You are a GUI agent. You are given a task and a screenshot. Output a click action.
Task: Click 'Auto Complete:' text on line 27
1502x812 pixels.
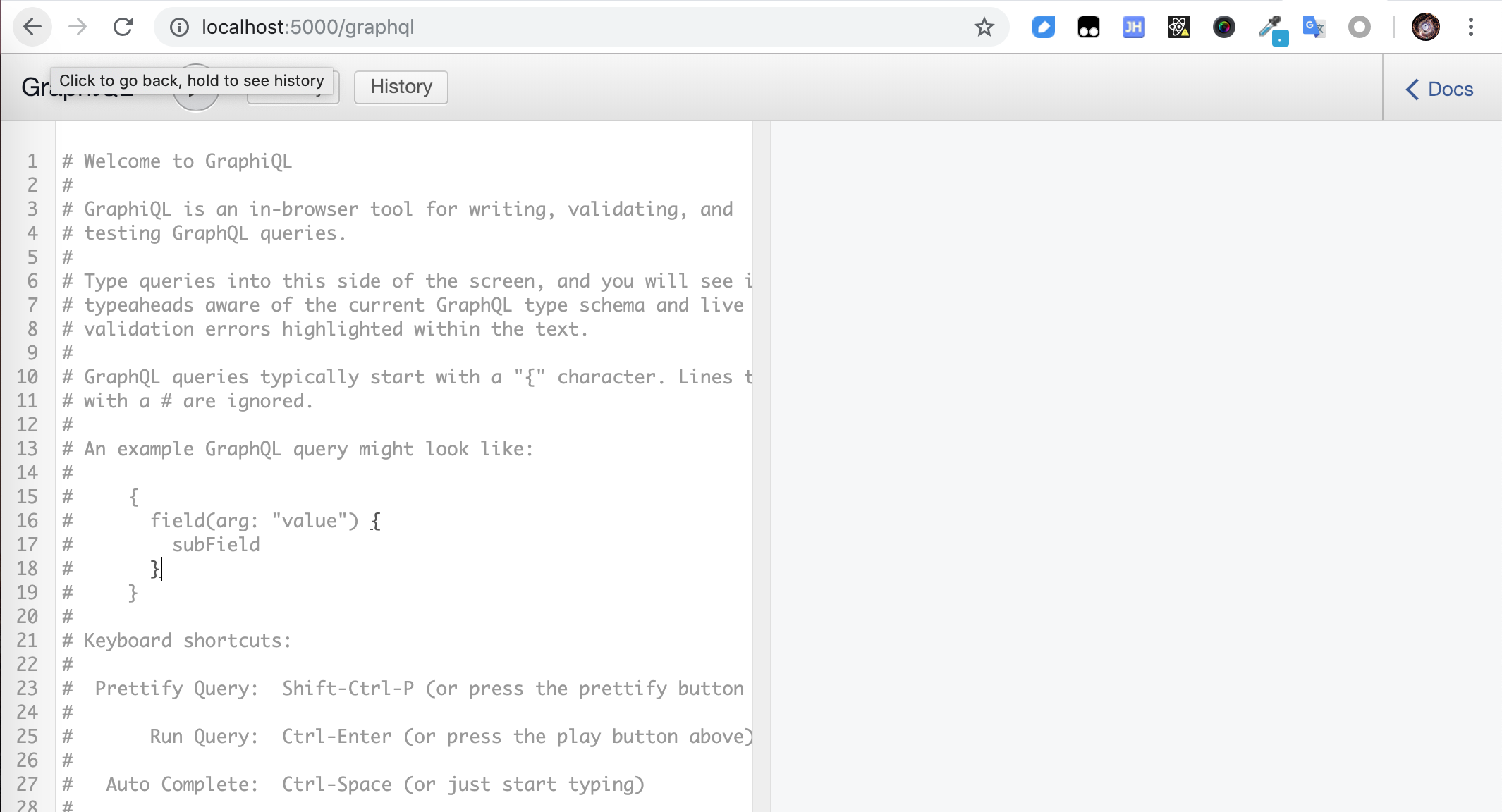pyautogui.click(x=183, y=785)
